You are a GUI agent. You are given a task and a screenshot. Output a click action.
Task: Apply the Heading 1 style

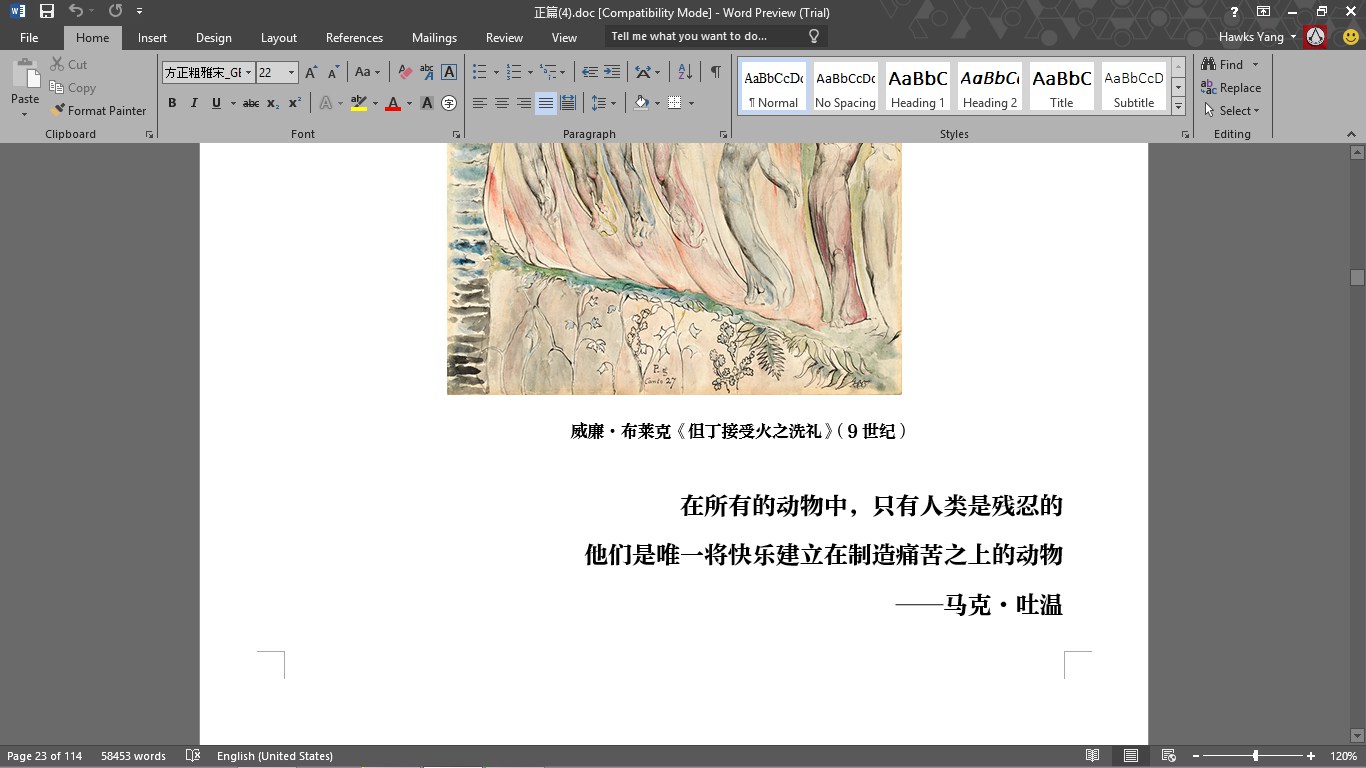click(918, 87)
